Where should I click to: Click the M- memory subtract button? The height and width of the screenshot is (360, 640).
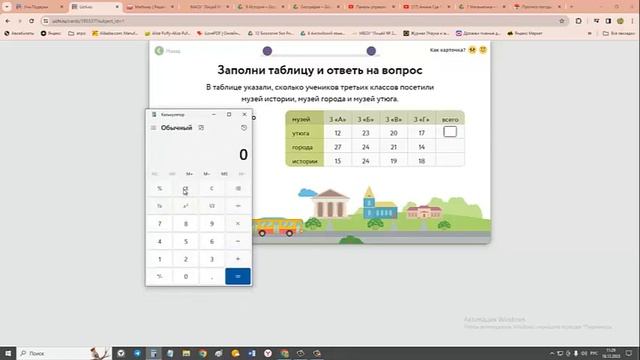pyautogui.click(x=207, y=174)
